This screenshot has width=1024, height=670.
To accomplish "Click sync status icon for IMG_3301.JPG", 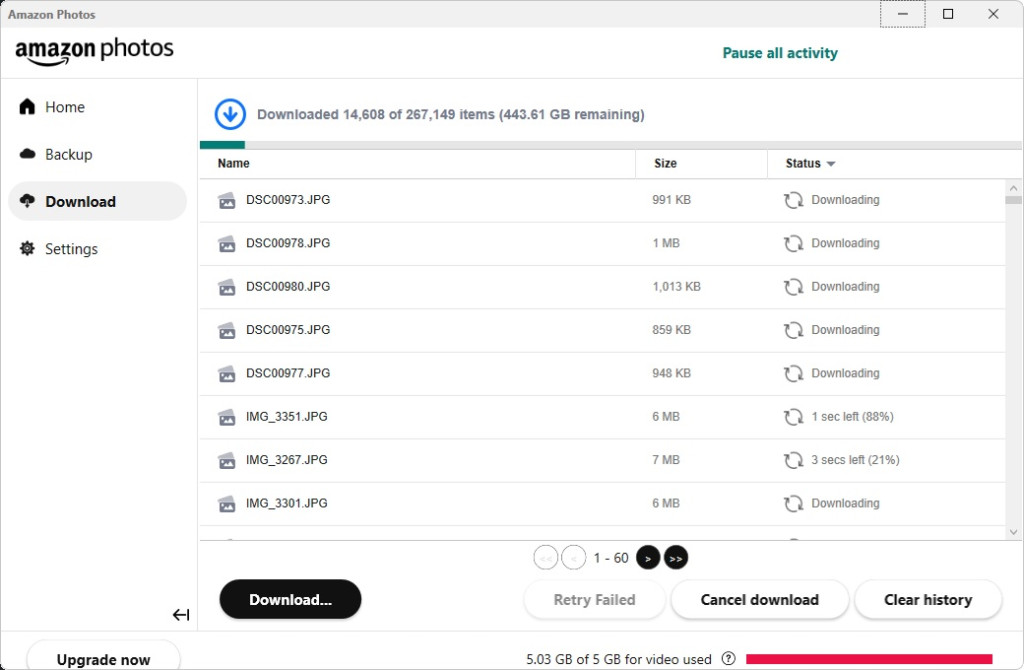I will coord(793,503).
